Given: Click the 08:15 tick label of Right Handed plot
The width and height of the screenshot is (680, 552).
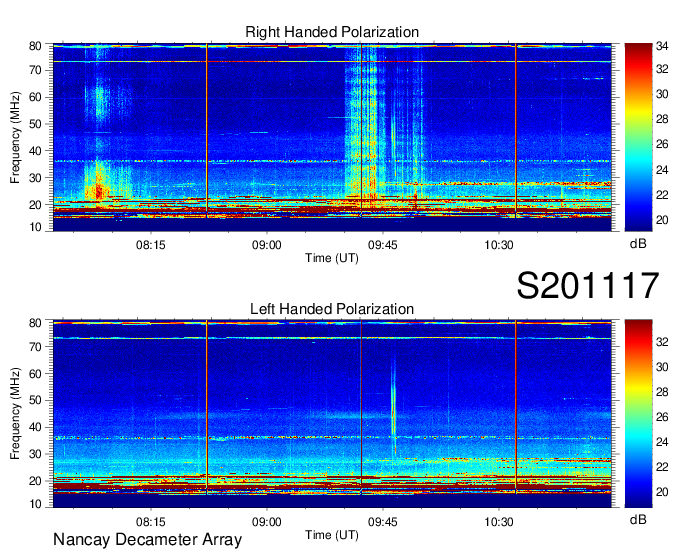Looking at the screenshot, I should [x=150, y=245].
